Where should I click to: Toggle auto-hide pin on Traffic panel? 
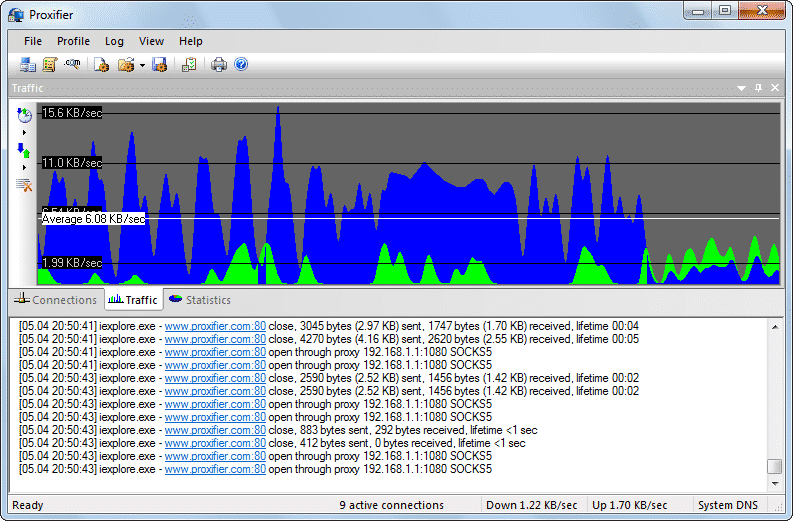point(758,88)
